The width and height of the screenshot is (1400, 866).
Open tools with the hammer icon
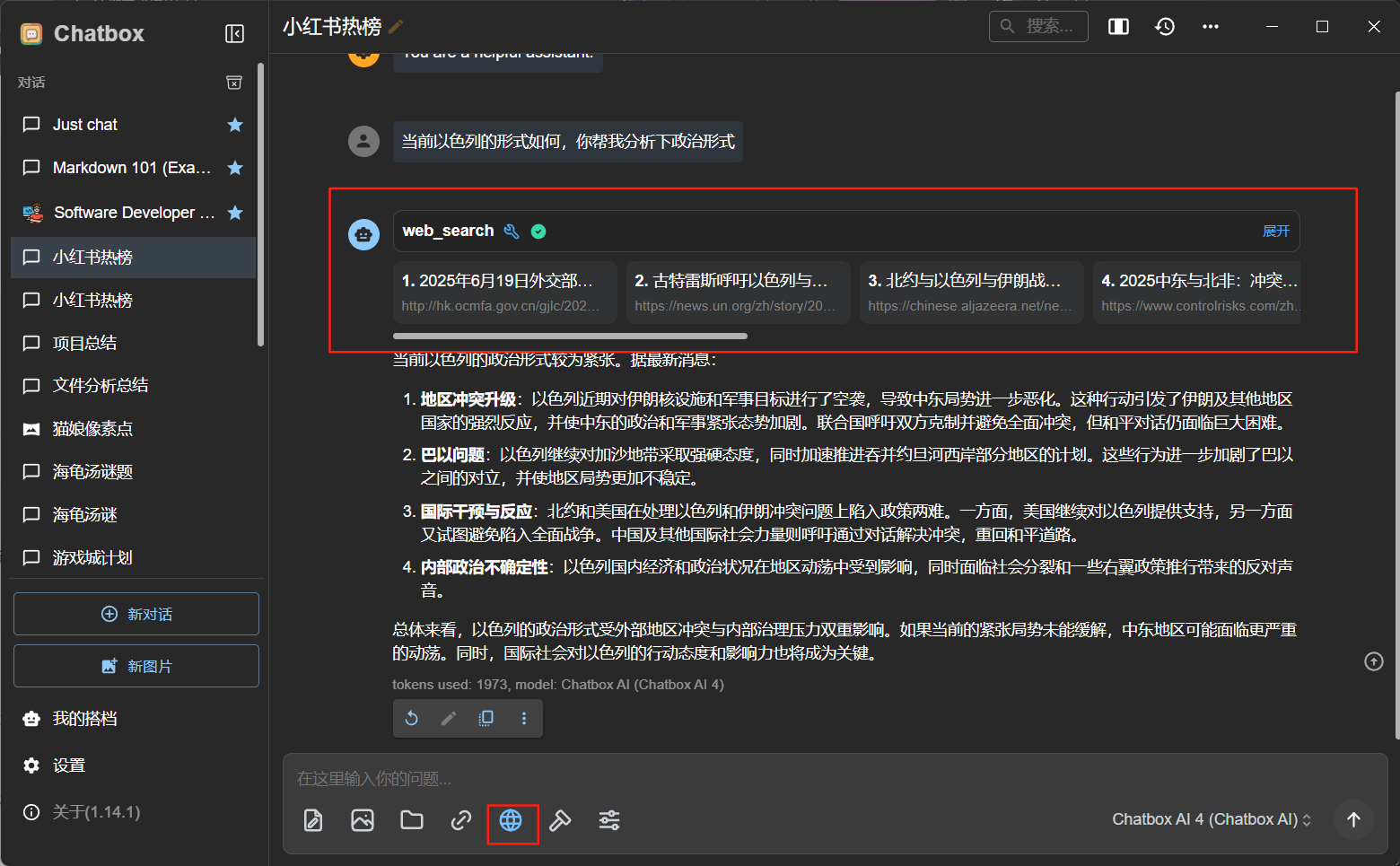tap(560, 820)
